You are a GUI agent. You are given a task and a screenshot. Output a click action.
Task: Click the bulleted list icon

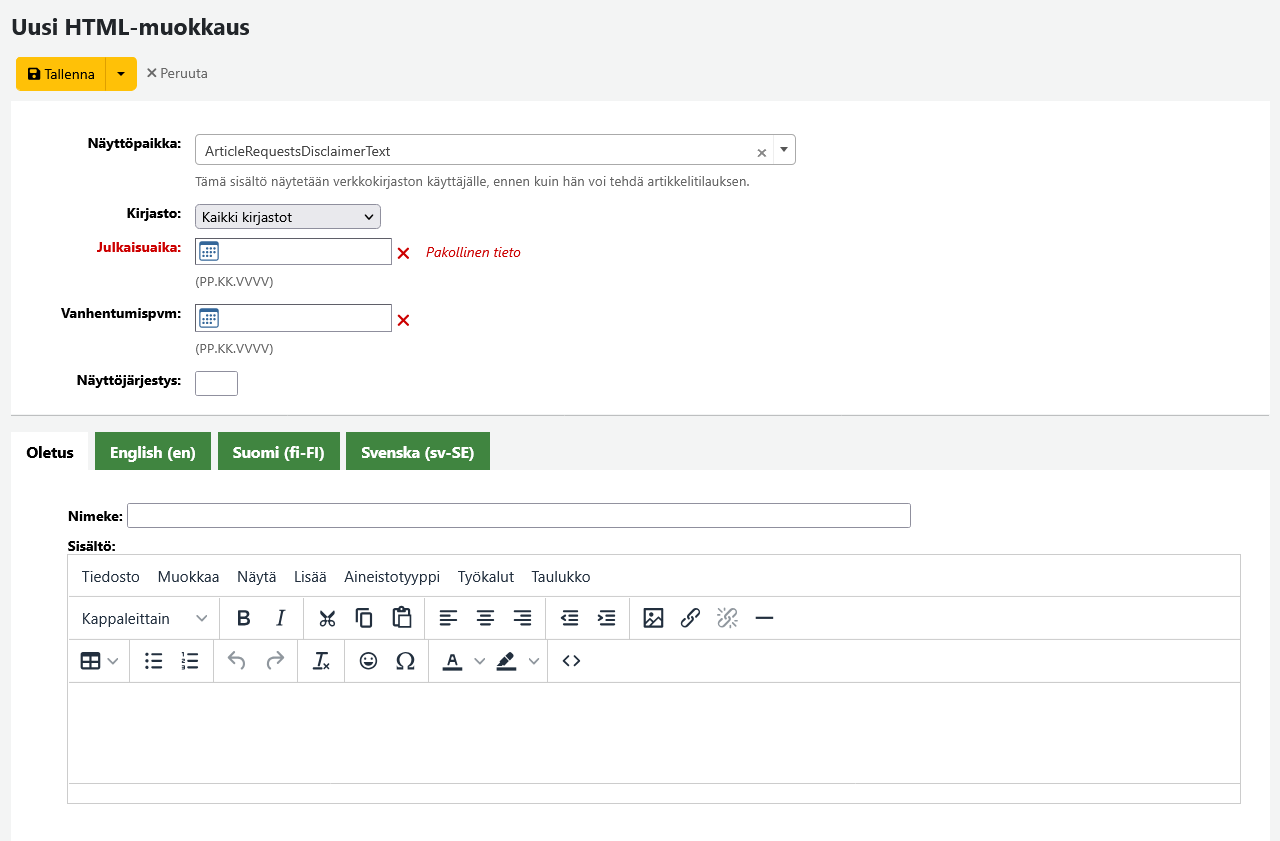154,661
